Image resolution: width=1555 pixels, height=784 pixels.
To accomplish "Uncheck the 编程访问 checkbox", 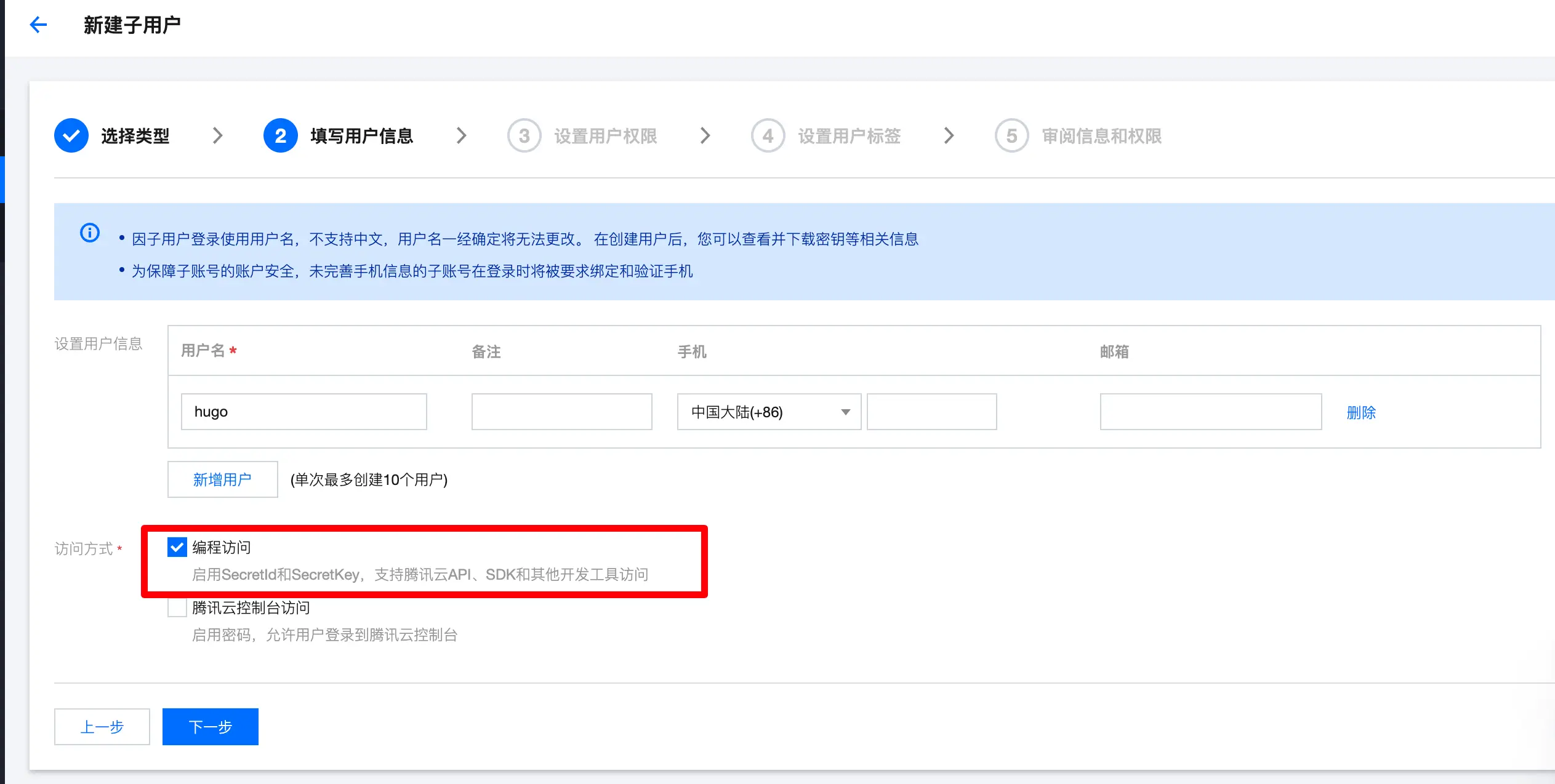I will tap(177, 547).
